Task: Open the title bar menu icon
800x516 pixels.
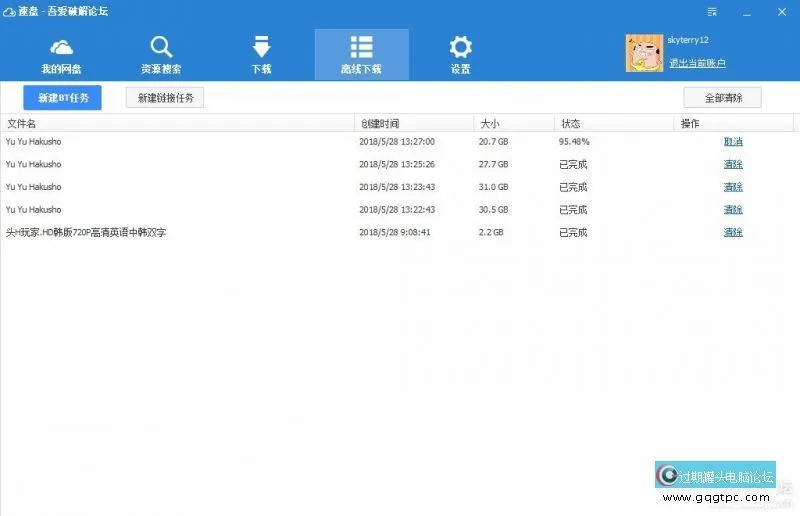Action: [x=711, y=13]
